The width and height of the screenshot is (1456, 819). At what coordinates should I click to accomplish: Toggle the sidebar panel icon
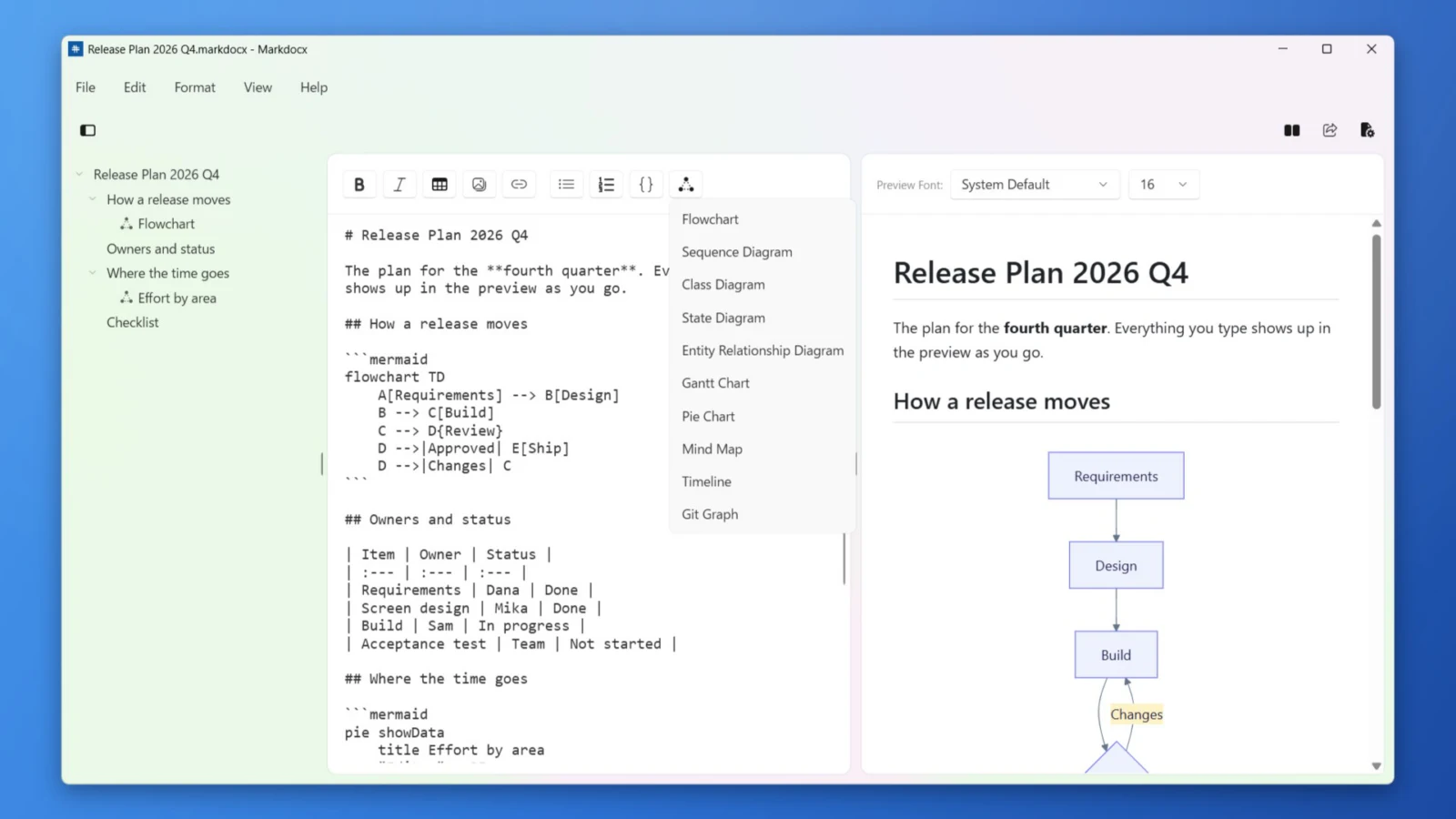(x=88, y=130)
